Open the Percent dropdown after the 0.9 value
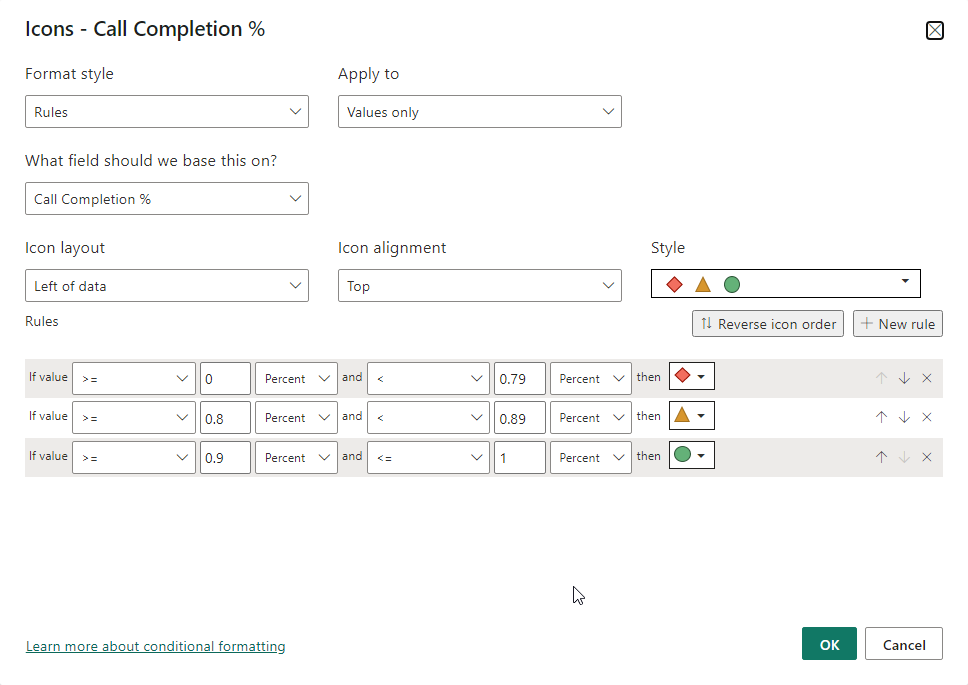Image resolution: width=968 pixels, height=685 pixels. click(x=296, y=457)
